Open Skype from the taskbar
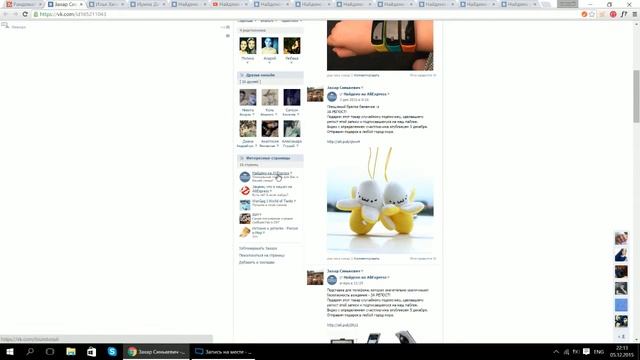 112,351
